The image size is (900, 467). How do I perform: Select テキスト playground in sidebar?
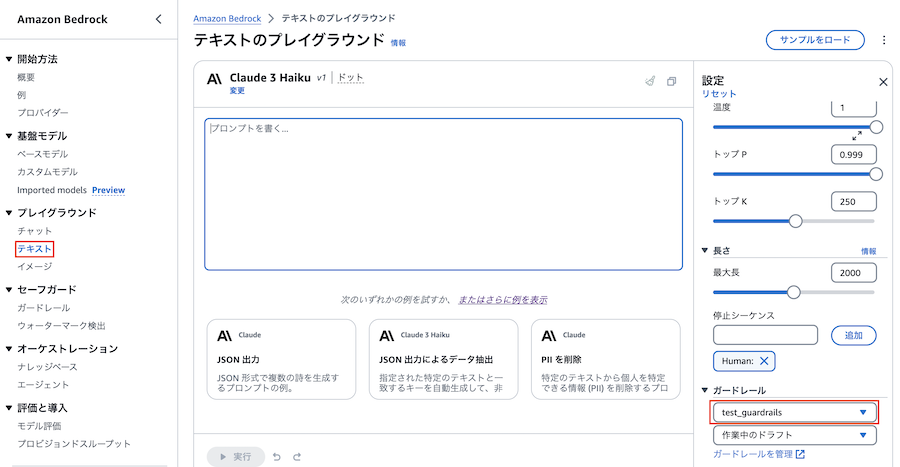[34, 249]
